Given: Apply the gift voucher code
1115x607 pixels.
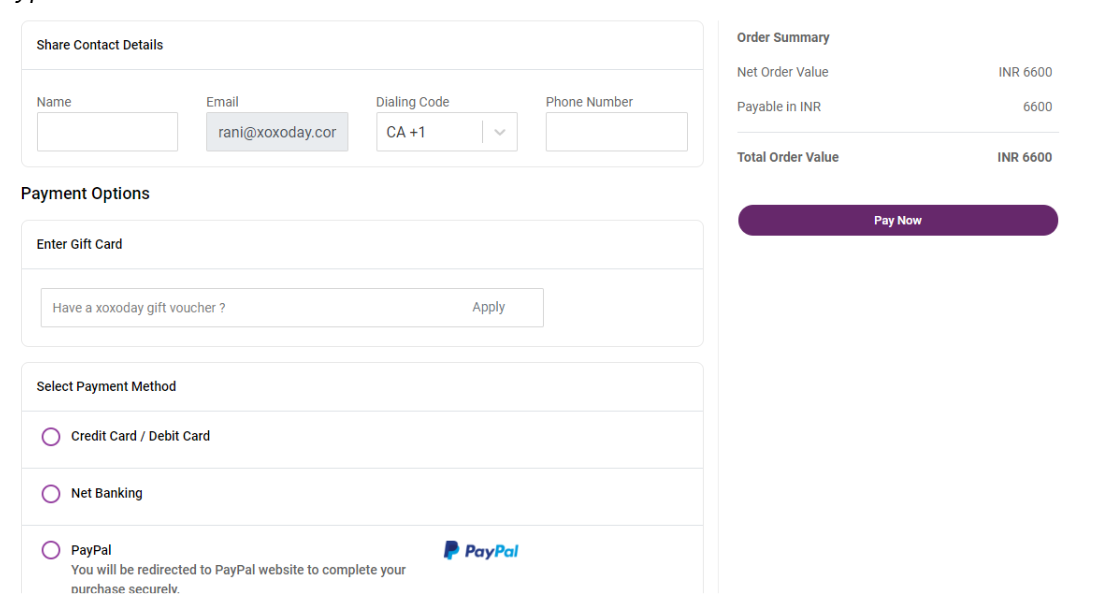Looking at the screenshot, I should pos(489,307).
